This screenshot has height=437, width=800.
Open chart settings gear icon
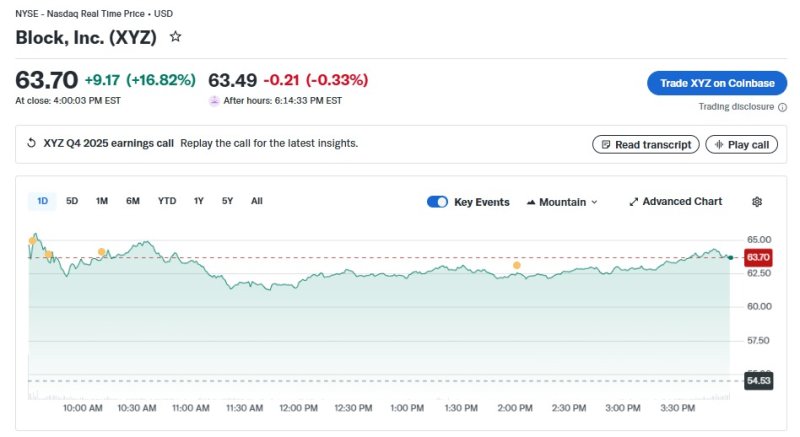757,202
